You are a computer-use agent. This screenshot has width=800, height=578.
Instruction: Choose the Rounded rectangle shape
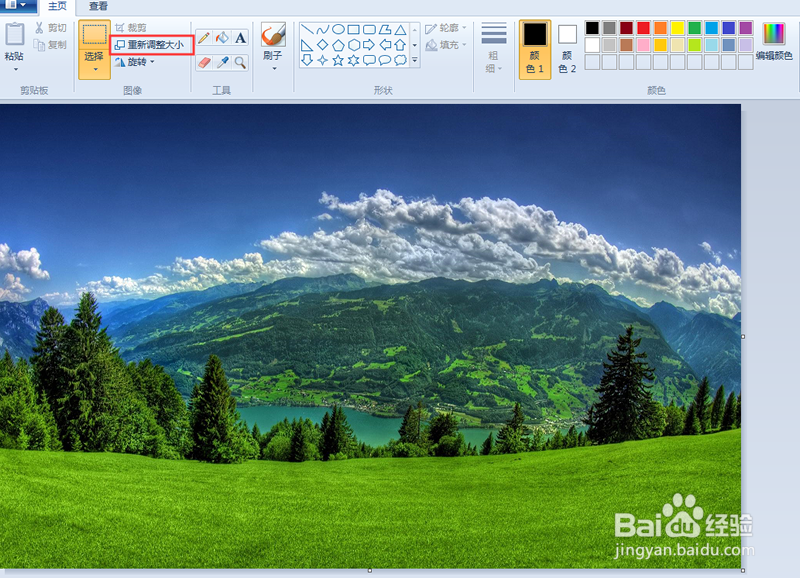pos(369,30)
